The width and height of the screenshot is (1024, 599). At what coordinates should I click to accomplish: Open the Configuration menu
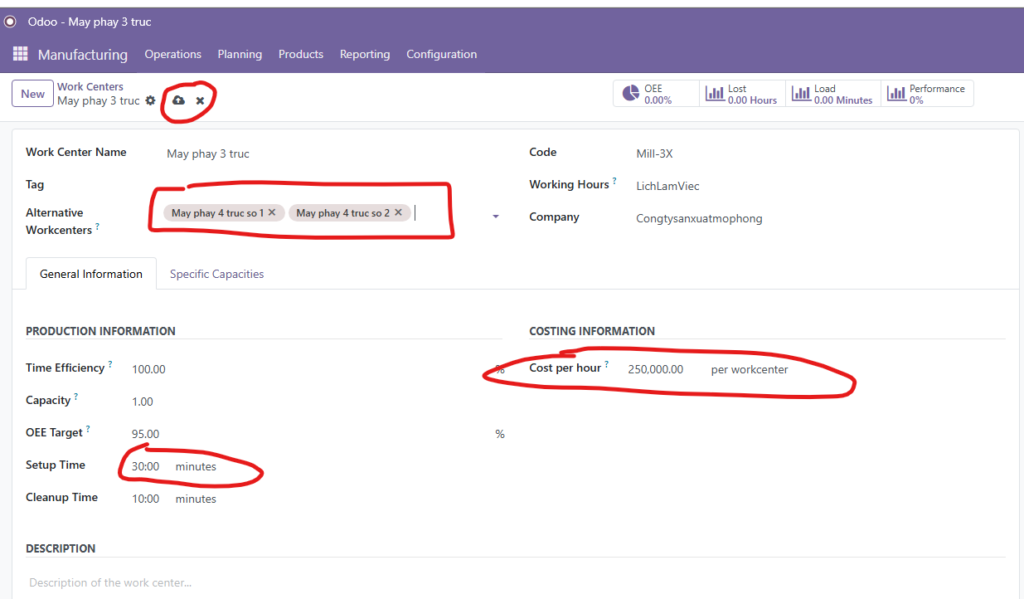[441, 54]
